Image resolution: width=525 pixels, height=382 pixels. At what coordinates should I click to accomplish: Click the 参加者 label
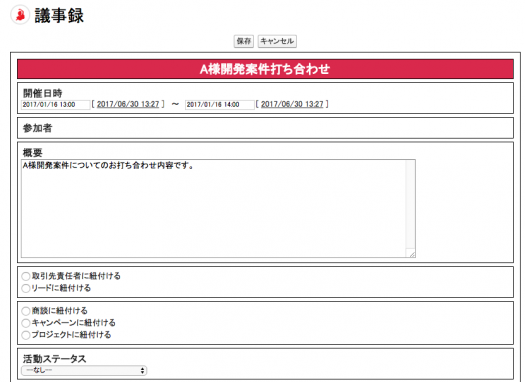click(37, 128)
